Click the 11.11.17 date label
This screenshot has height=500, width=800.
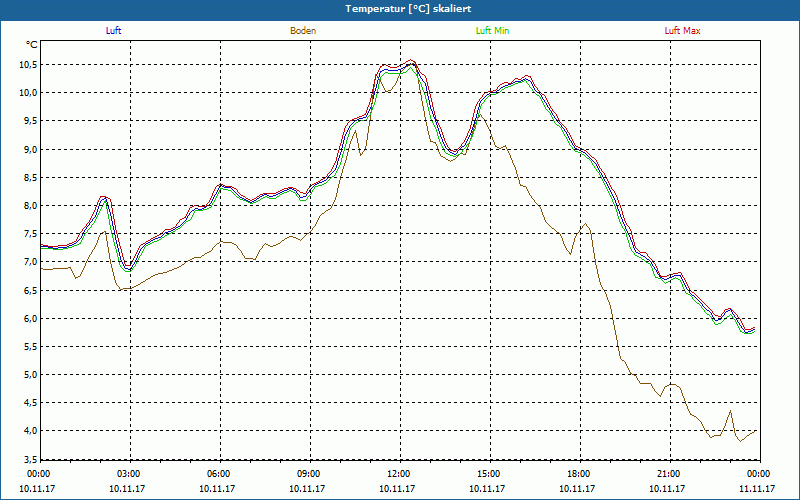pos(757,488)
